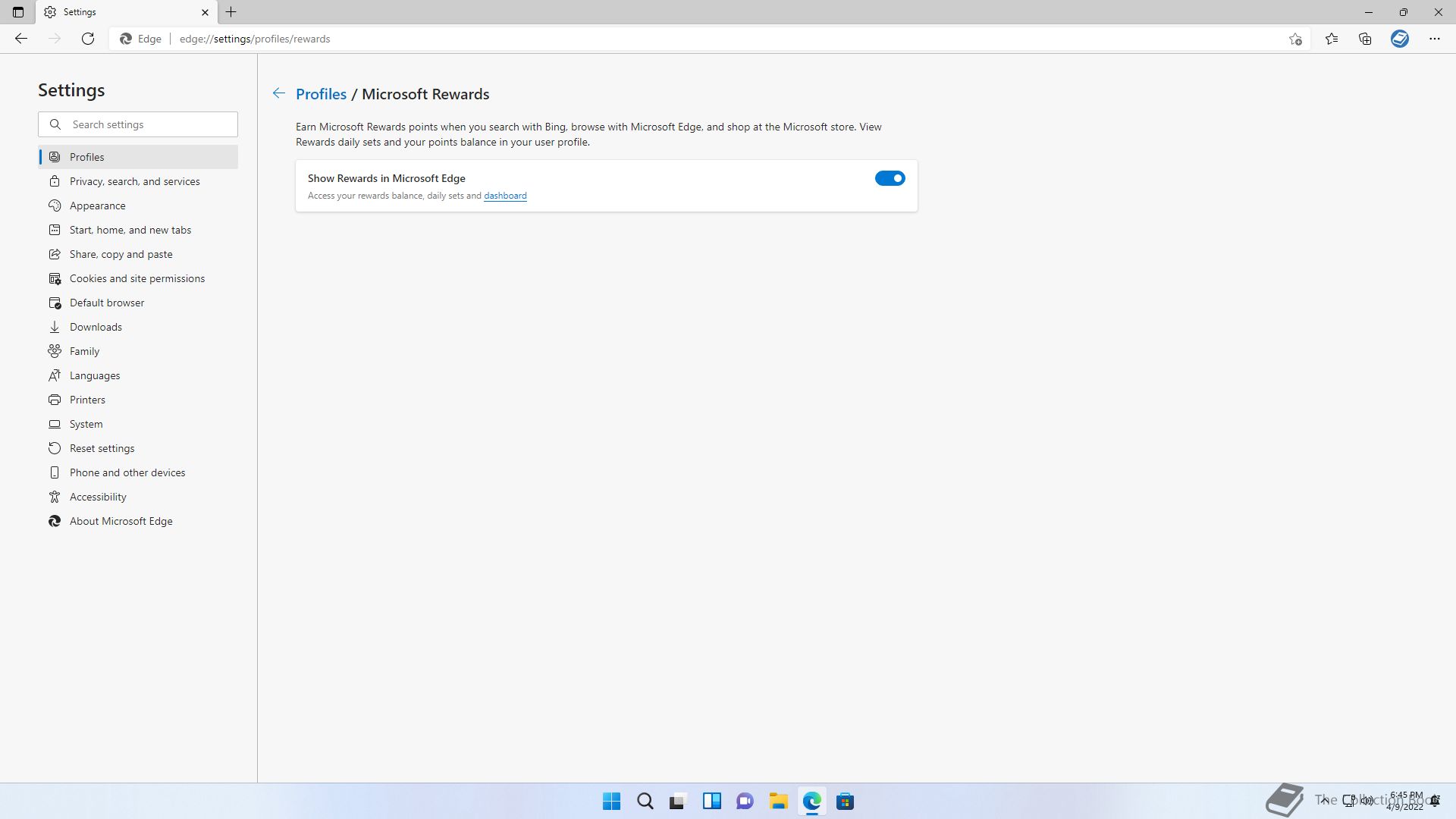
Task: Close the Settings tab
Action: 205,12
